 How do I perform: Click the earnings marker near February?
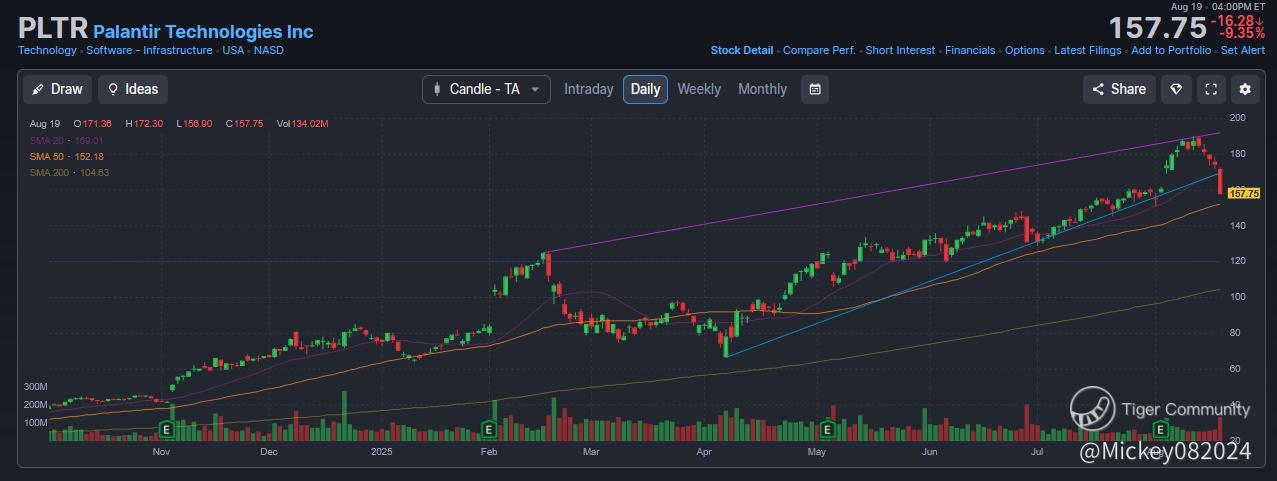click(489, 430)
